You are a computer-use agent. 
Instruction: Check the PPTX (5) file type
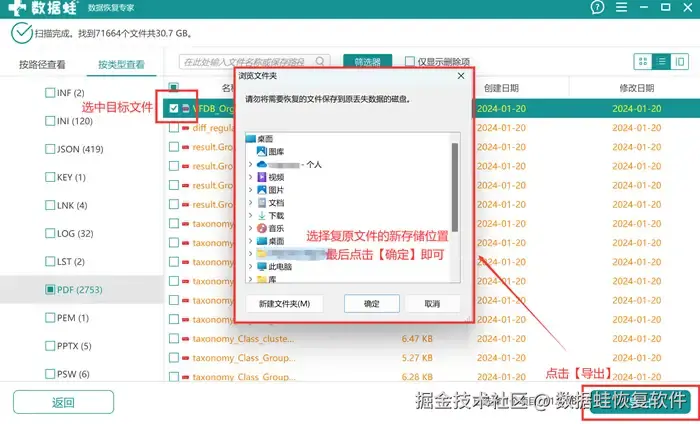(50, 346)
